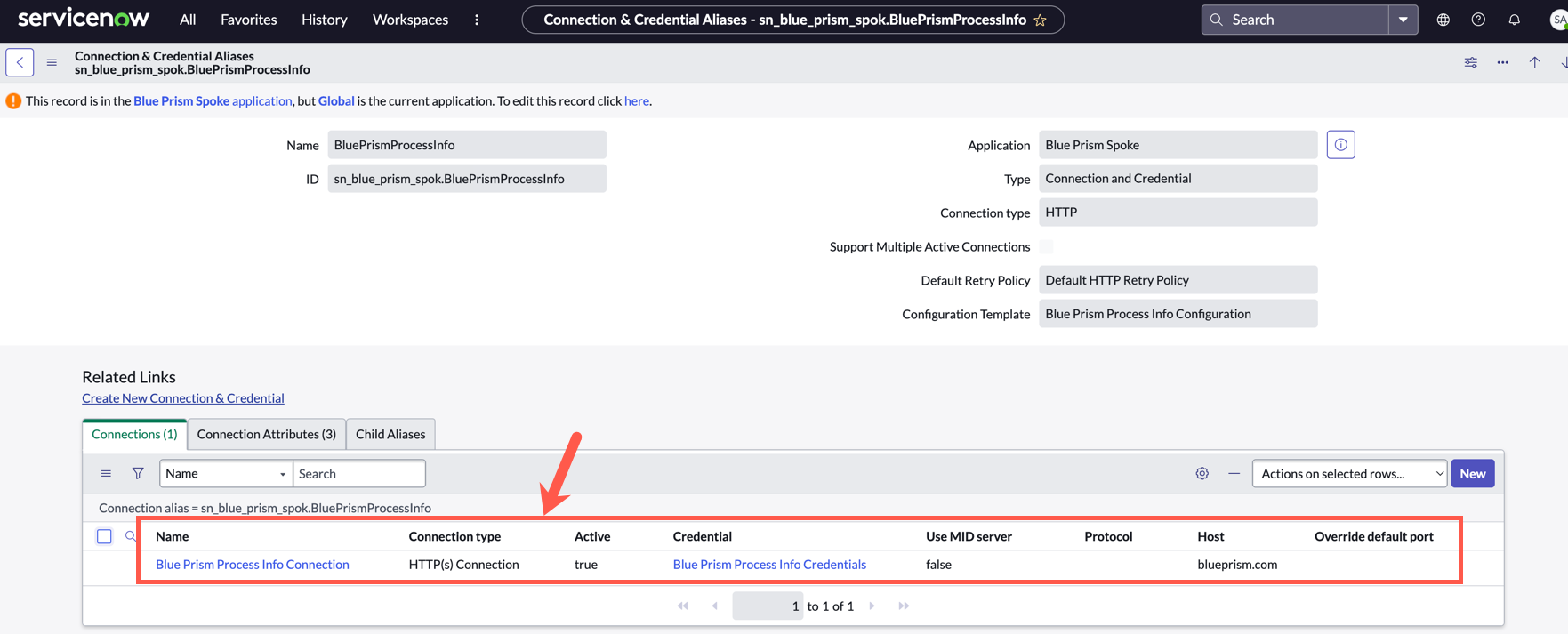This screenshot has width=1568, height=634.
Task: Click the Application field Blue Prism Spoke
Action: (1178, 145)
